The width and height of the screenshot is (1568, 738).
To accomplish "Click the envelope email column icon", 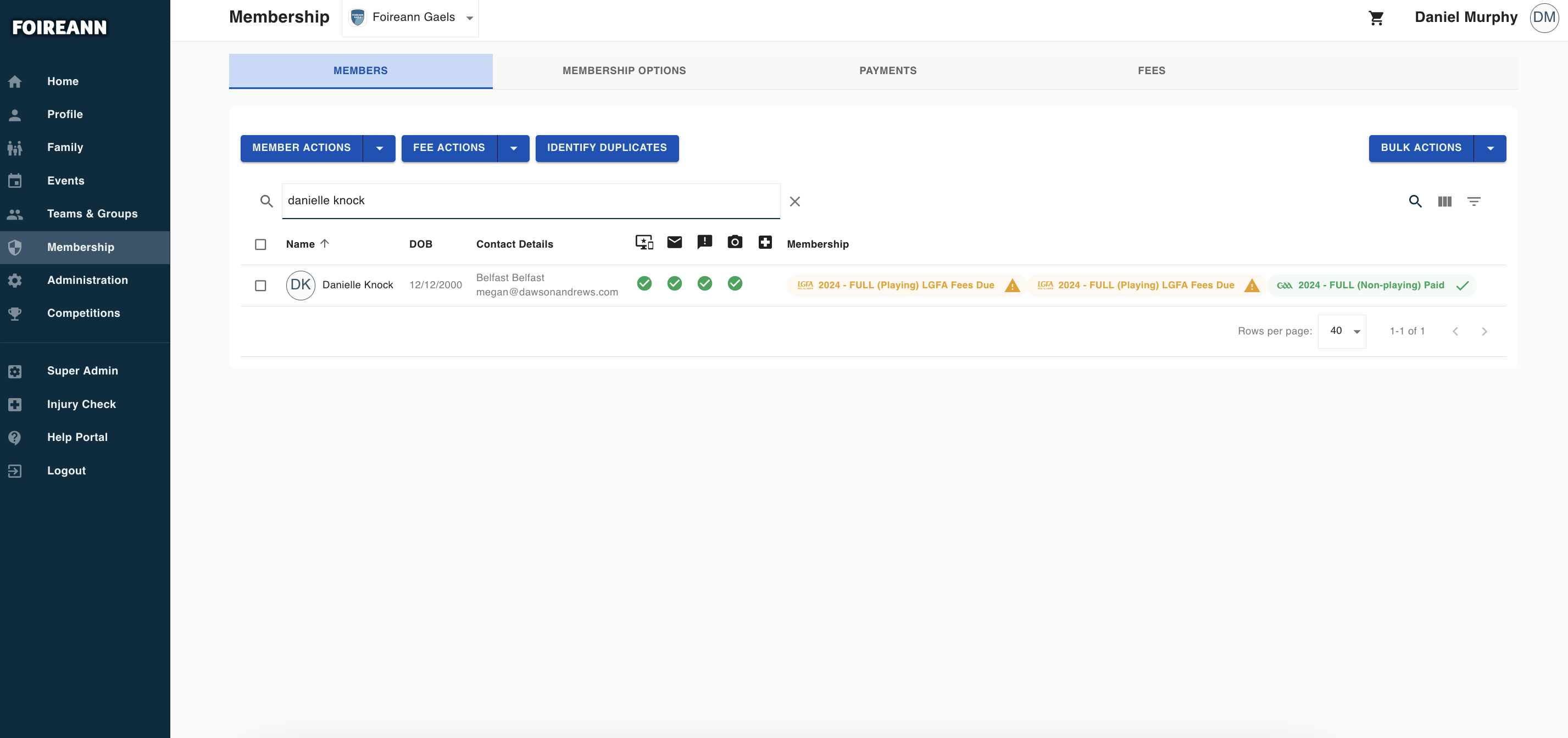I will click(675, 242).
